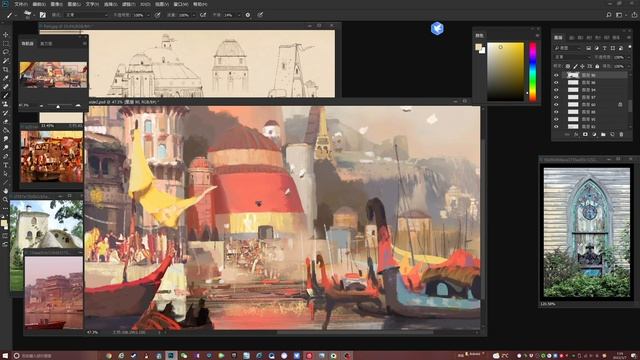Create a new layer group
Image resolution: width=640 pixels, height=360 pixels.
pyautogui.click(x=603, y=134)
